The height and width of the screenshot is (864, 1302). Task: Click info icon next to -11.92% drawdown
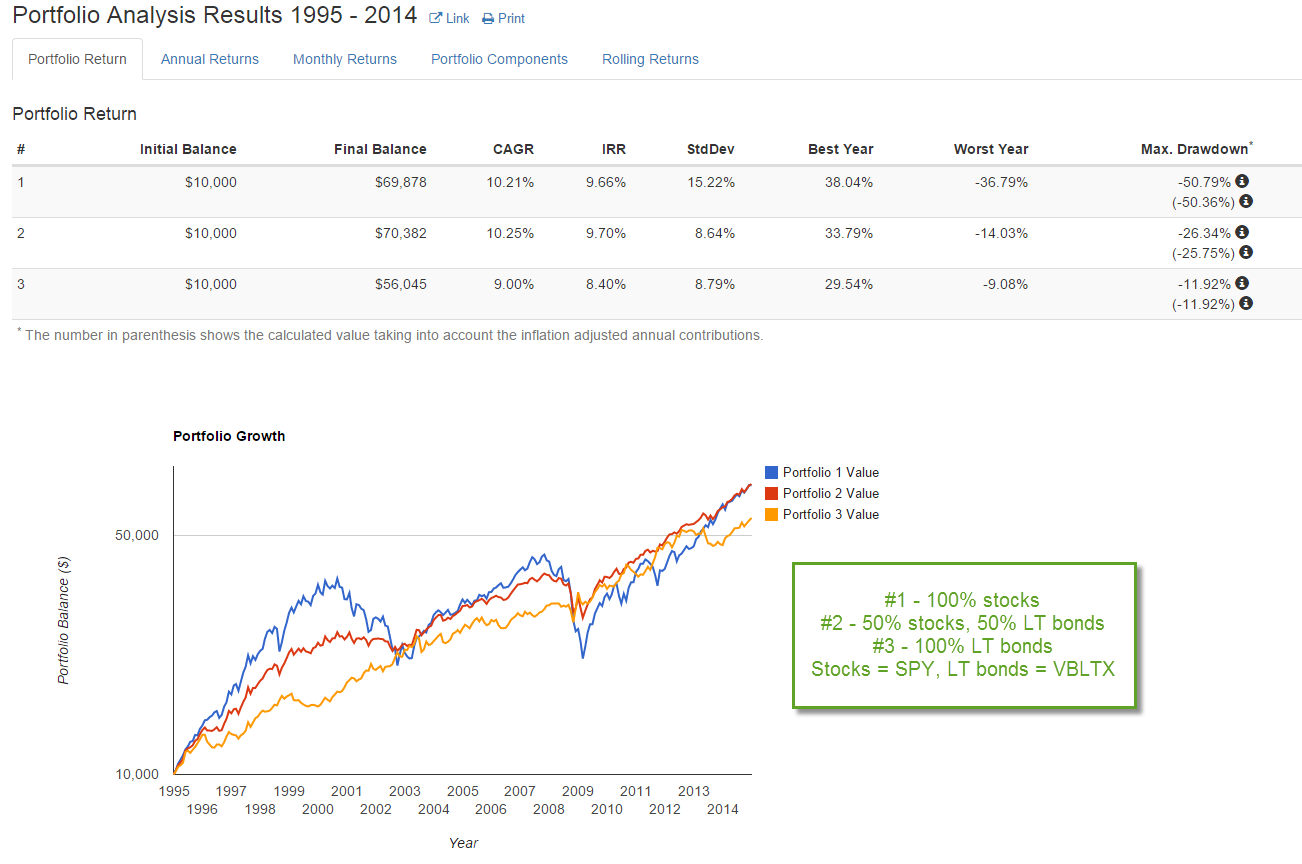coord(1242,284)
